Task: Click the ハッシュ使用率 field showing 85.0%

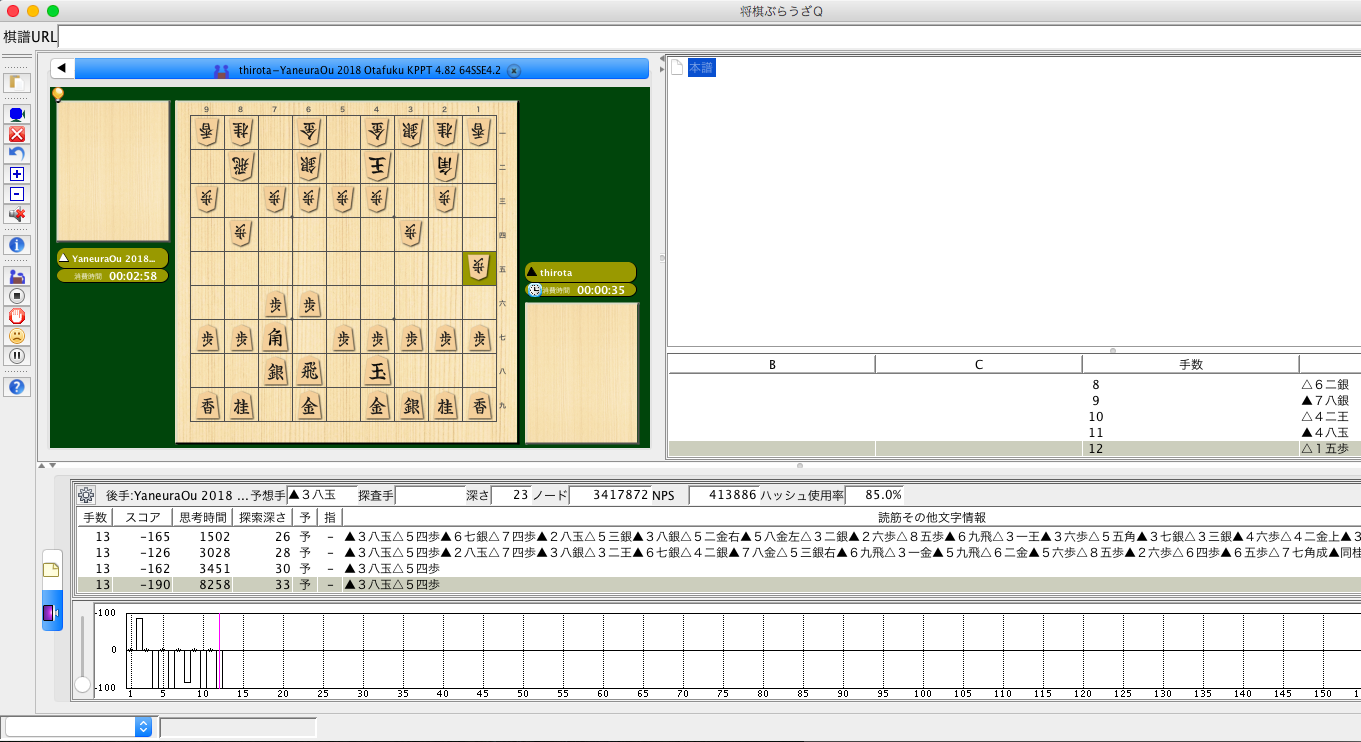Action: click(875, 495)
